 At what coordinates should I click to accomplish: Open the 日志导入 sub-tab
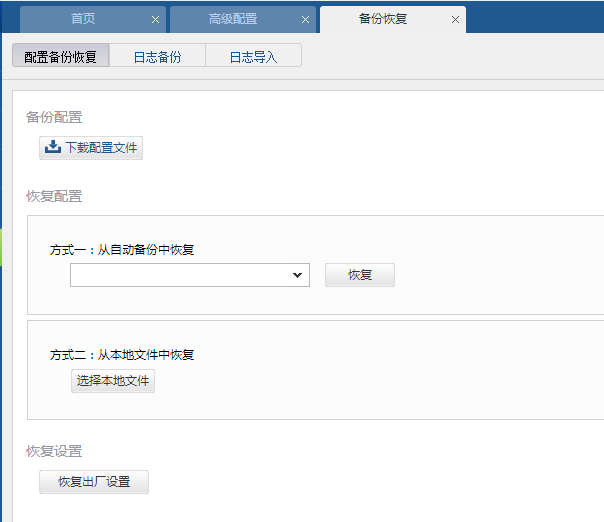[x=253, y=57]
